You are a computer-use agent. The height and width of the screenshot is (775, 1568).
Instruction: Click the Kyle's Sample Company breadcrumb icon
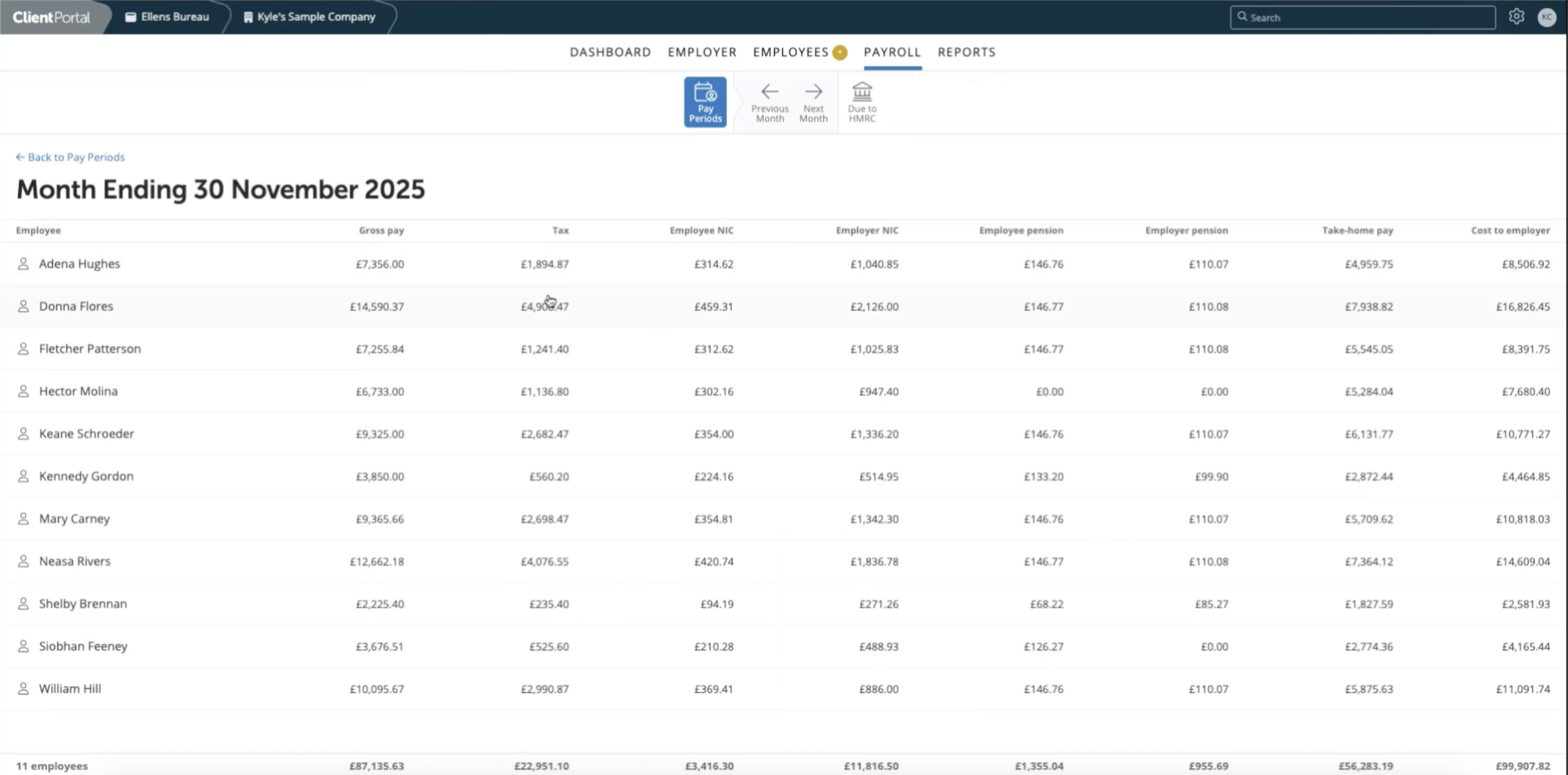point(248,17)
